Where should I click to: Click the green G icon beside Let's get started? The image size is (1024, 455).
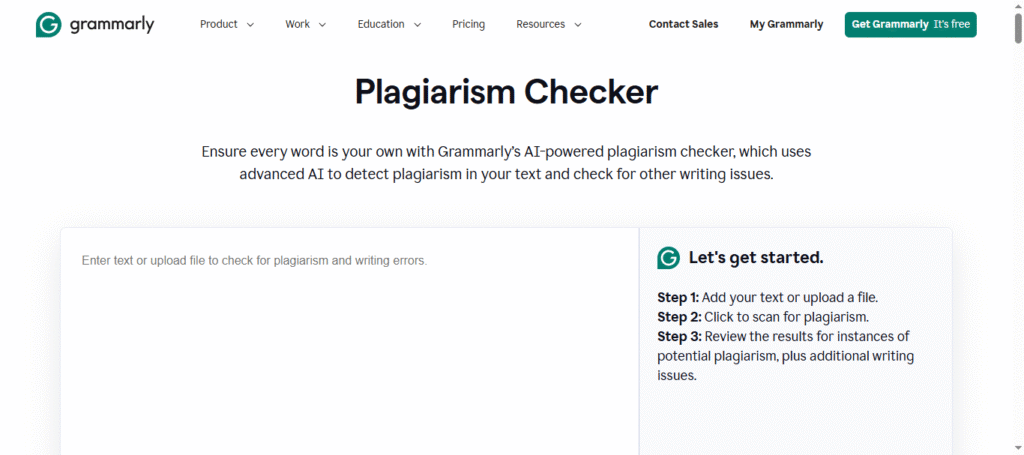668,258
